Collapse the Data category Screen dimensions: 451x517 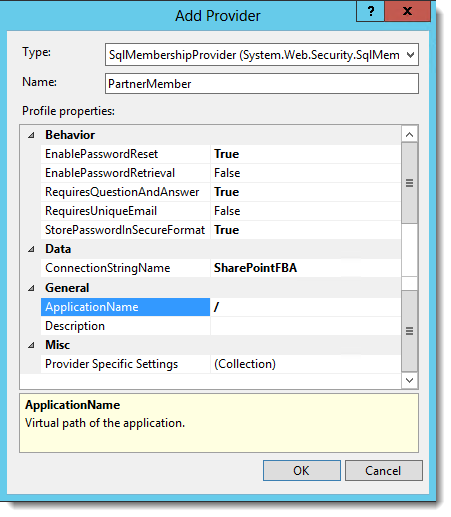tap(31, 249)
